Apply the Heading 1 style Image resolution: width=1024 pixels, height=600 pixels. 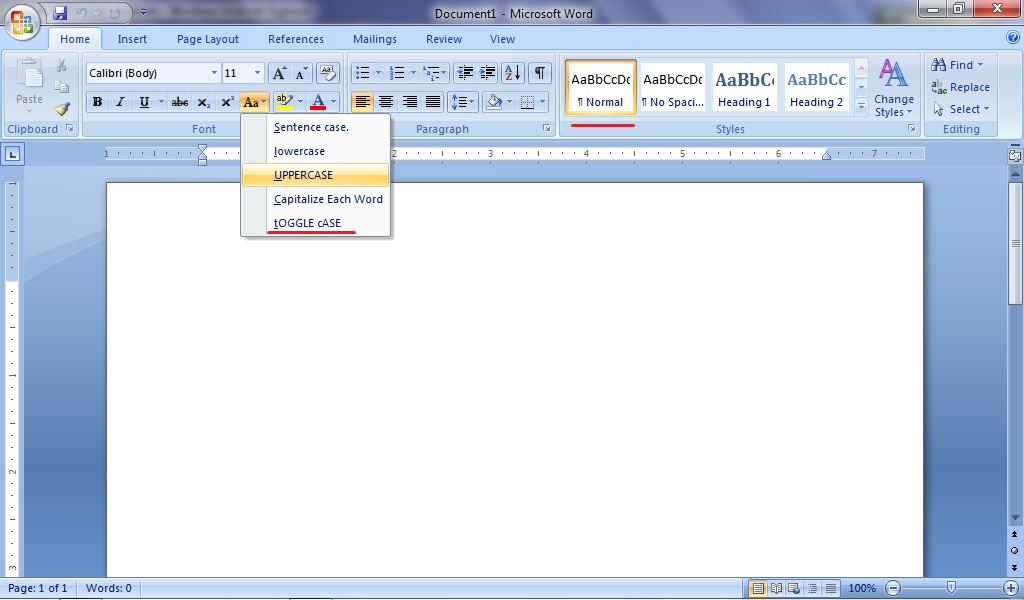[x=744, y=87]
